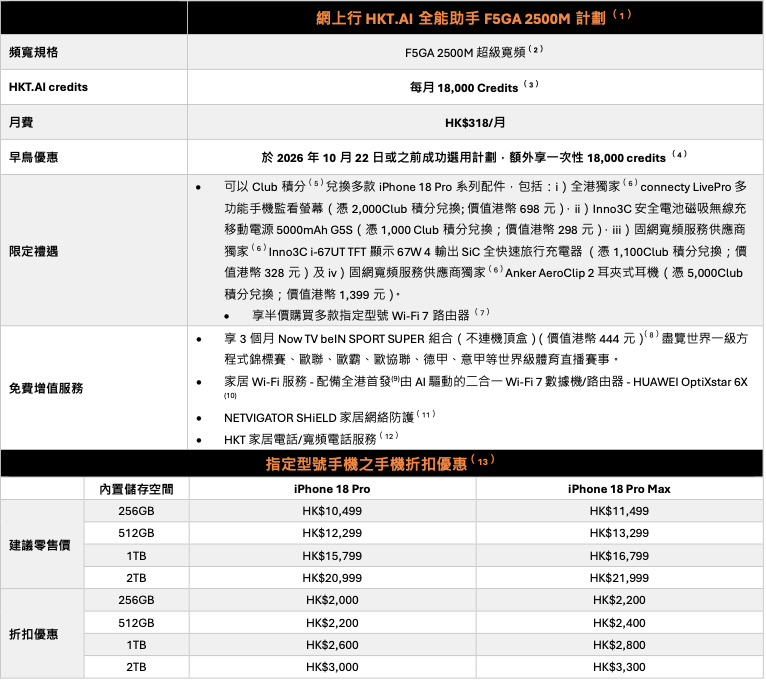Select the '早鳥優惠' row label
Screen dimensions: 766x680
pos(33,157)
